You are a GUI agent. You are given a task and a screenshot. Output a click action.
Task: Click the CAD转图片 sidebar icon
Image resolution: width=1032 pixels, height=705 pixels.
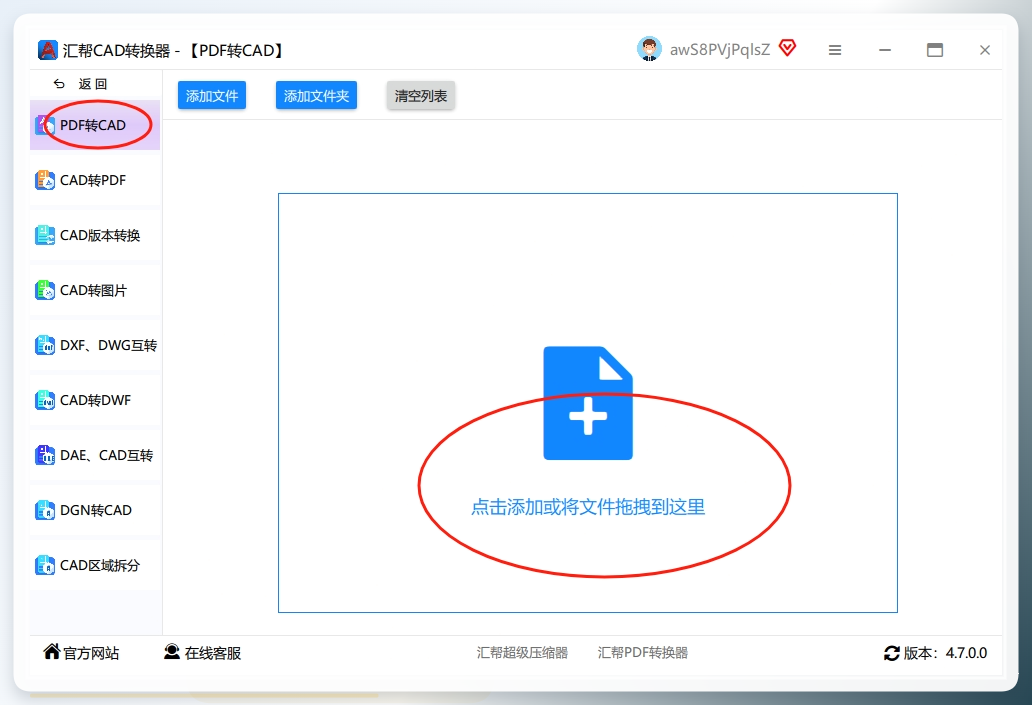point(45,290)
